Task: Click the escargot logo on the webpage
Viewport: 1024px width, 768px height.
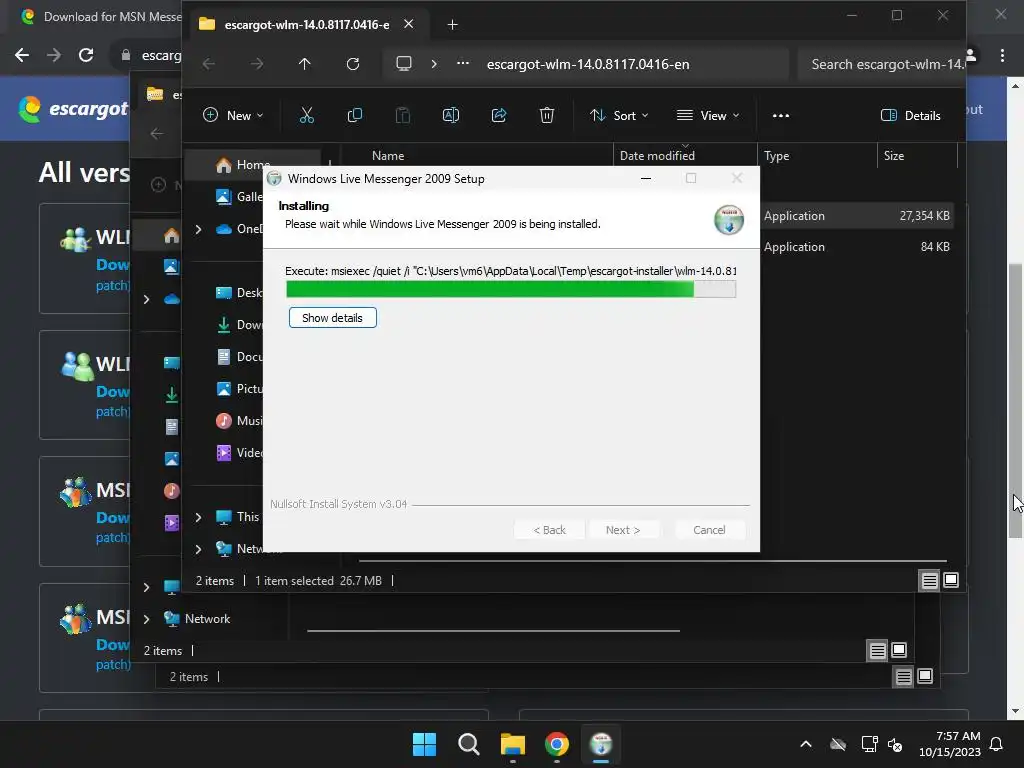Action: (74, 109)
